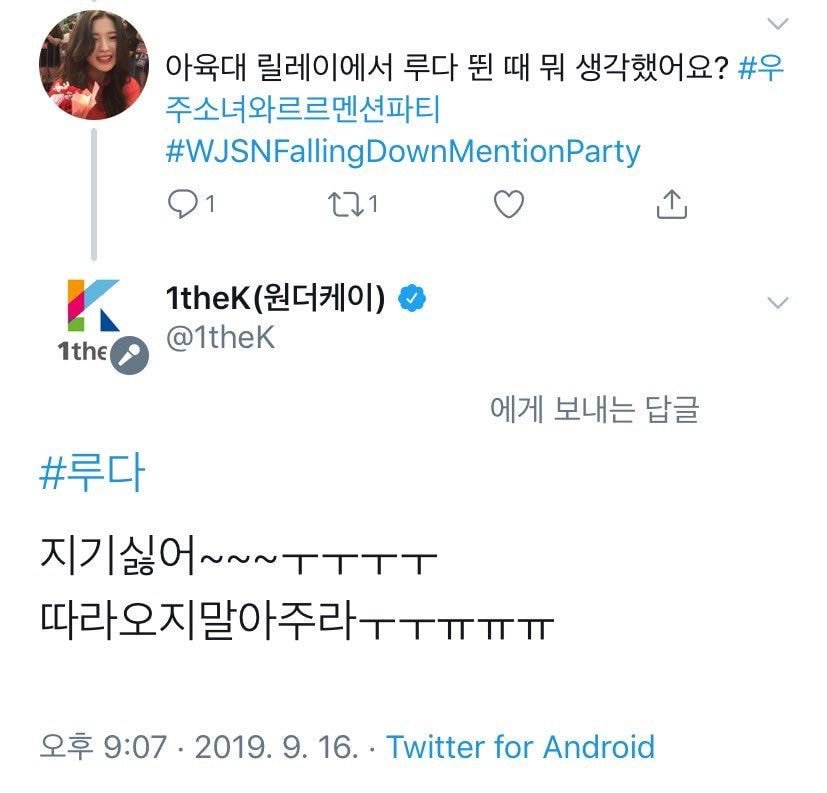The height and width of the screenshot is (793, 827).
Task: Click the microphone badge on 1theK avatar
Action: click(128, 354)
